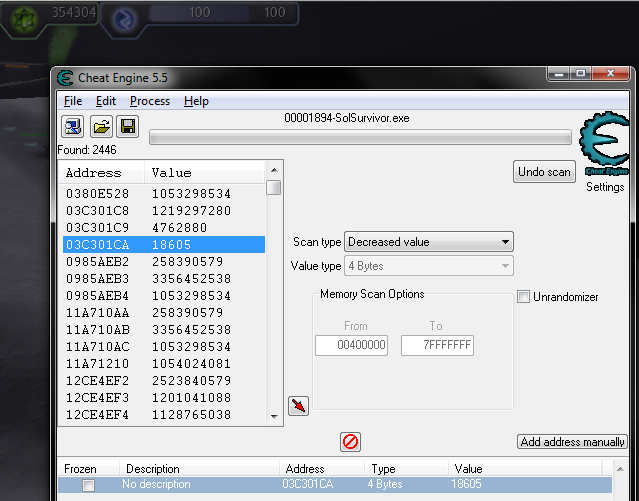The height and width of the screenshot is (501, 639).
Task: Select result row 11A71210
Action: coord(163,364)
